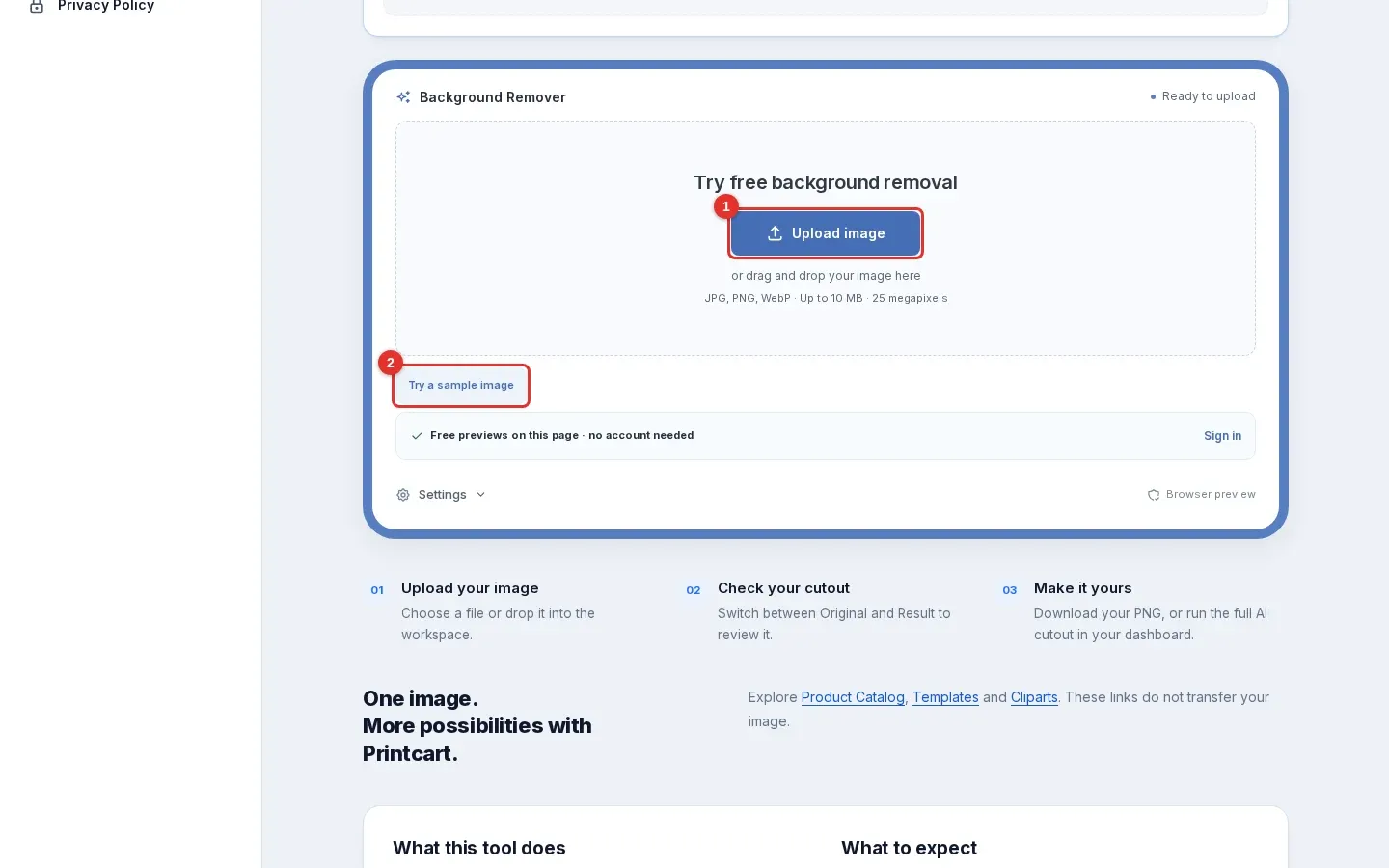This screenshot has width=1389, height=868.
Task: Expand the Settings section
Action: (442, 495)
